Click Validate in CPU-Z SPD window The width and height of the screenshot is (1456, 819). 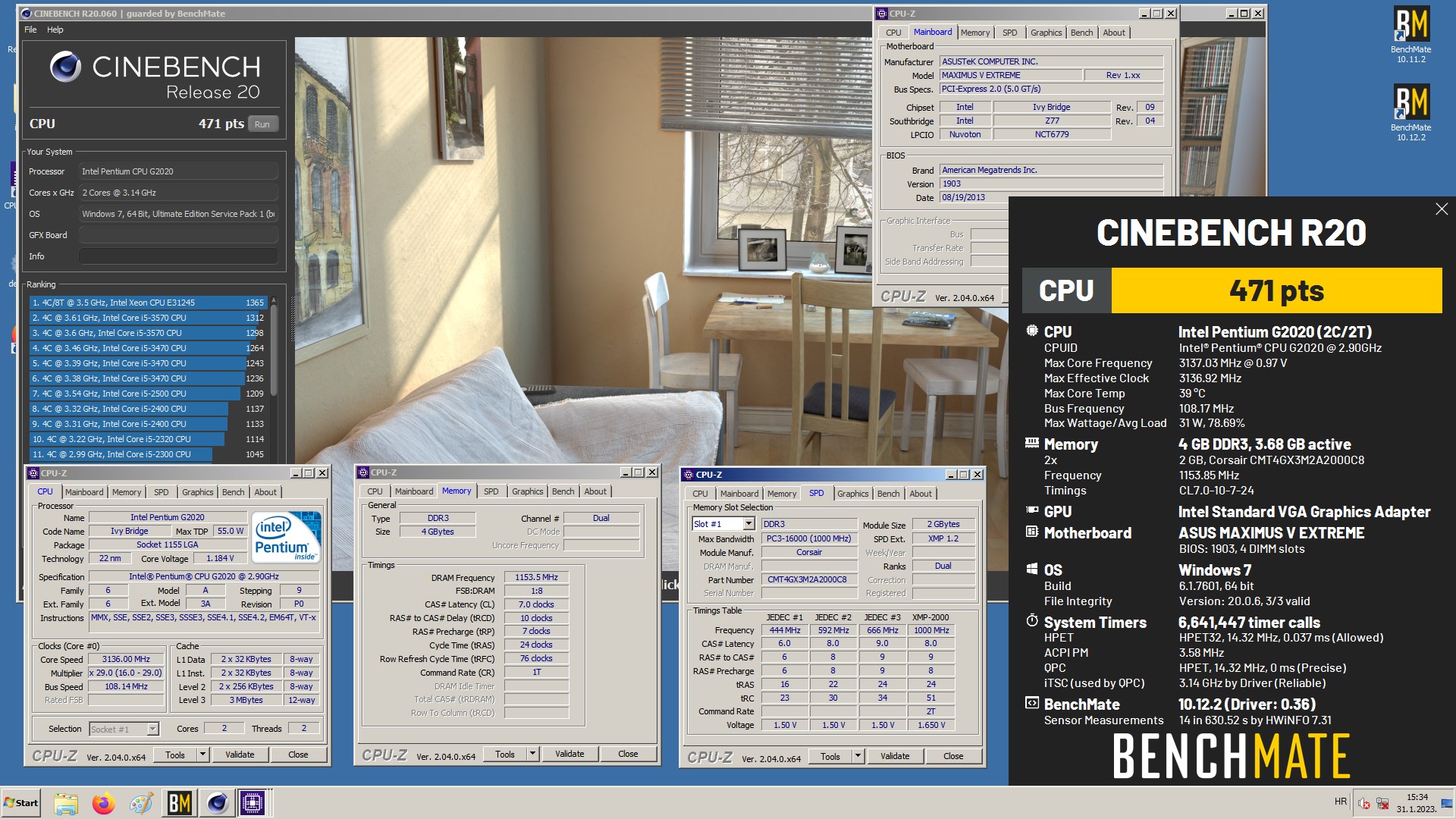pyautogui.click(x=895, y=756)
